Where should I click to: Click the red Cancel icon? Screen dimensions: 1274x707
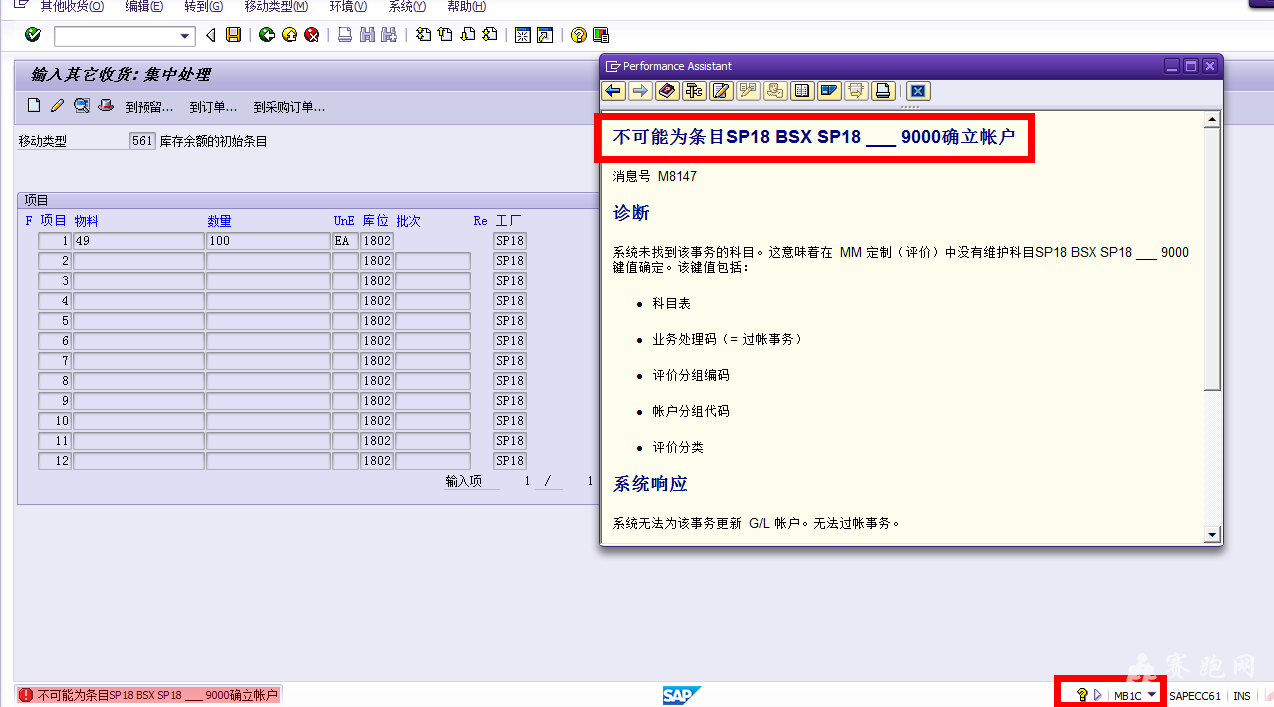(312, 35)
